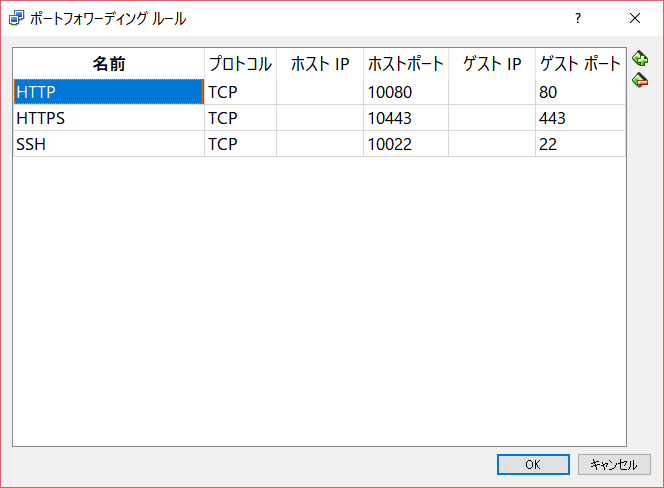Click empty host IP cell in HTTP row

(320, 92)
